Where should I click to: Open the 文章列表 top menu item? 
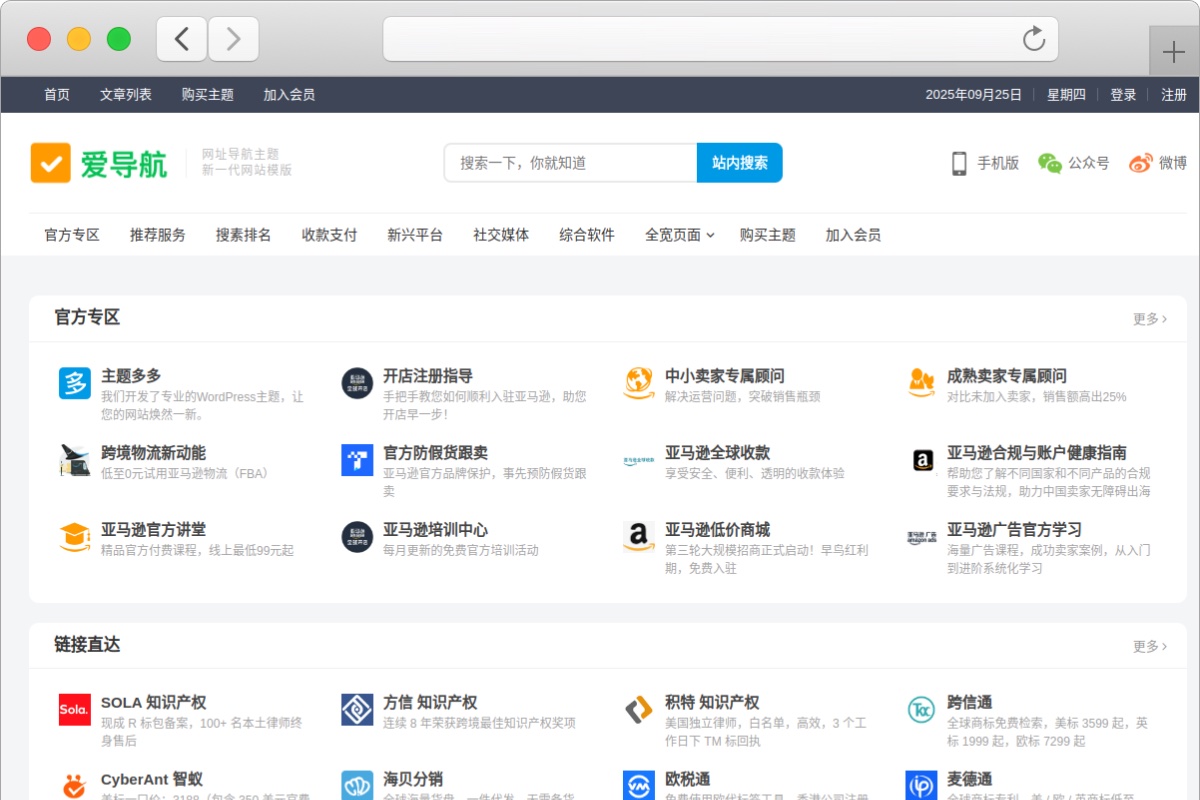click(126, 95)
